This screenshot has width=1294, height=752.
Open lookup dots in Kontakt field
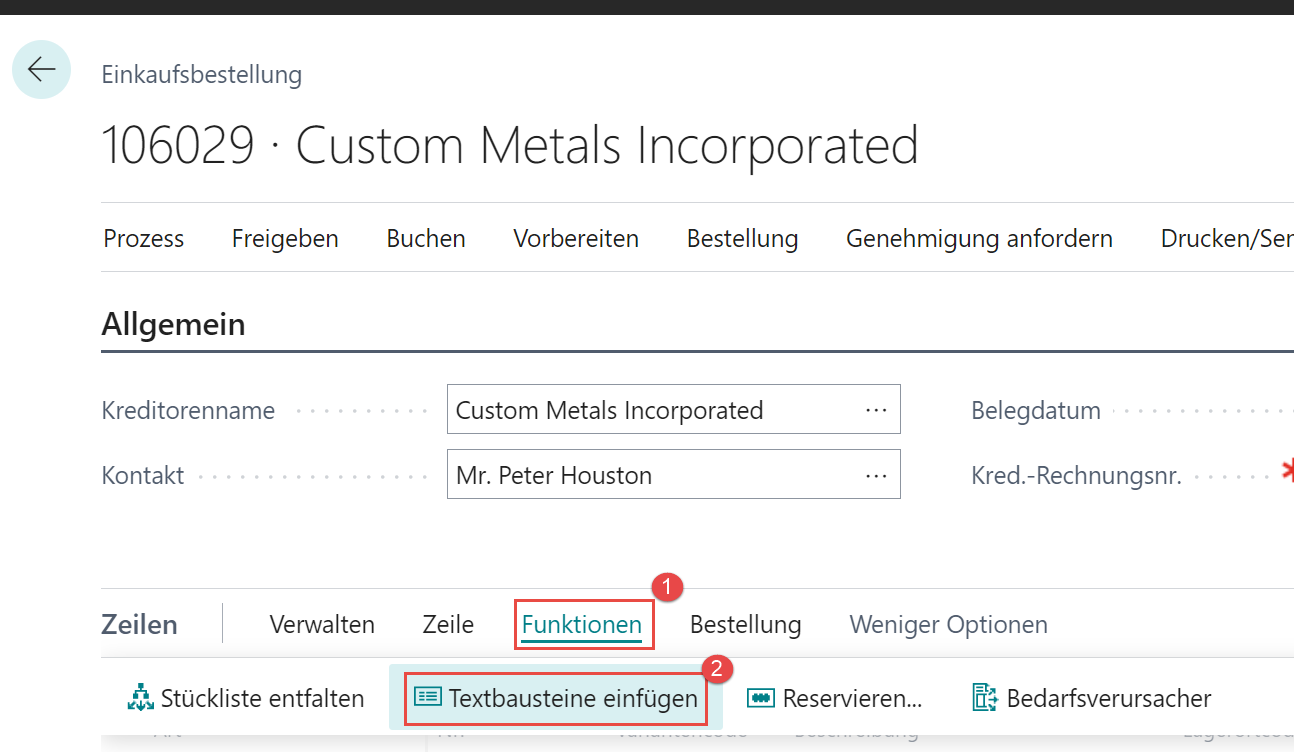(x=877, y=475)
